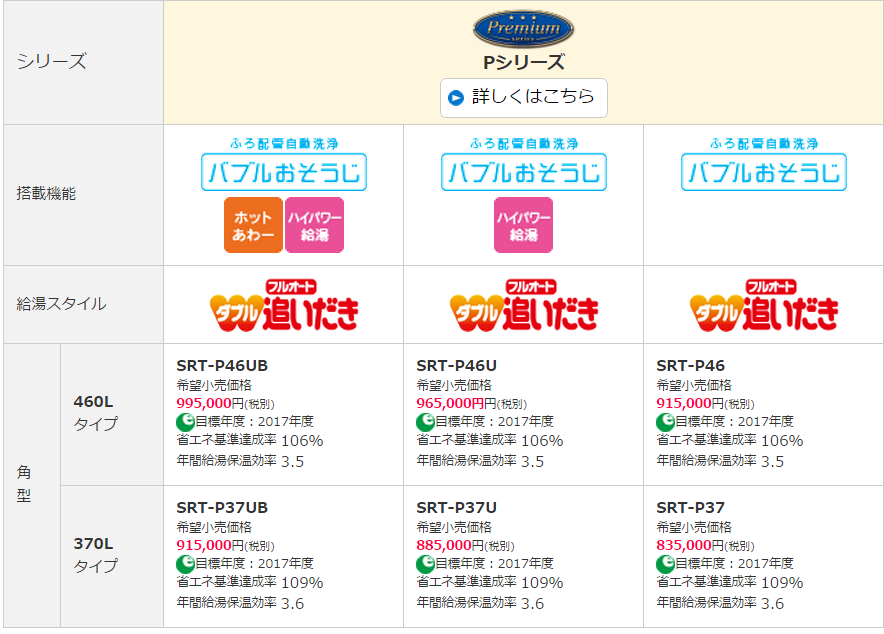This screenshot has height=634, width=884.
Task: Click ハイパワー給湯 icon in the middle column
Action: click(x=523, y=225)
